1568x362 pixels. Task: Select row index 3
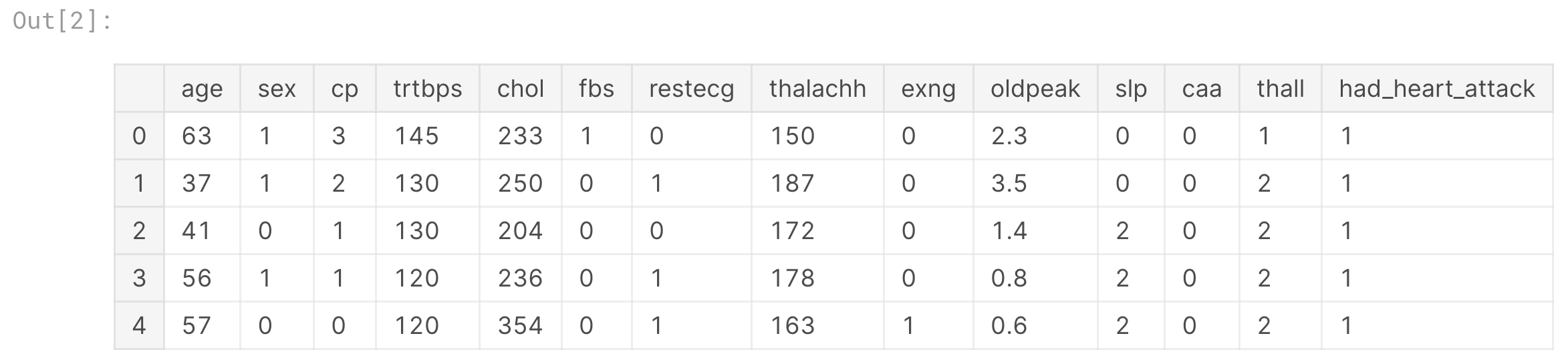(139, 278)
